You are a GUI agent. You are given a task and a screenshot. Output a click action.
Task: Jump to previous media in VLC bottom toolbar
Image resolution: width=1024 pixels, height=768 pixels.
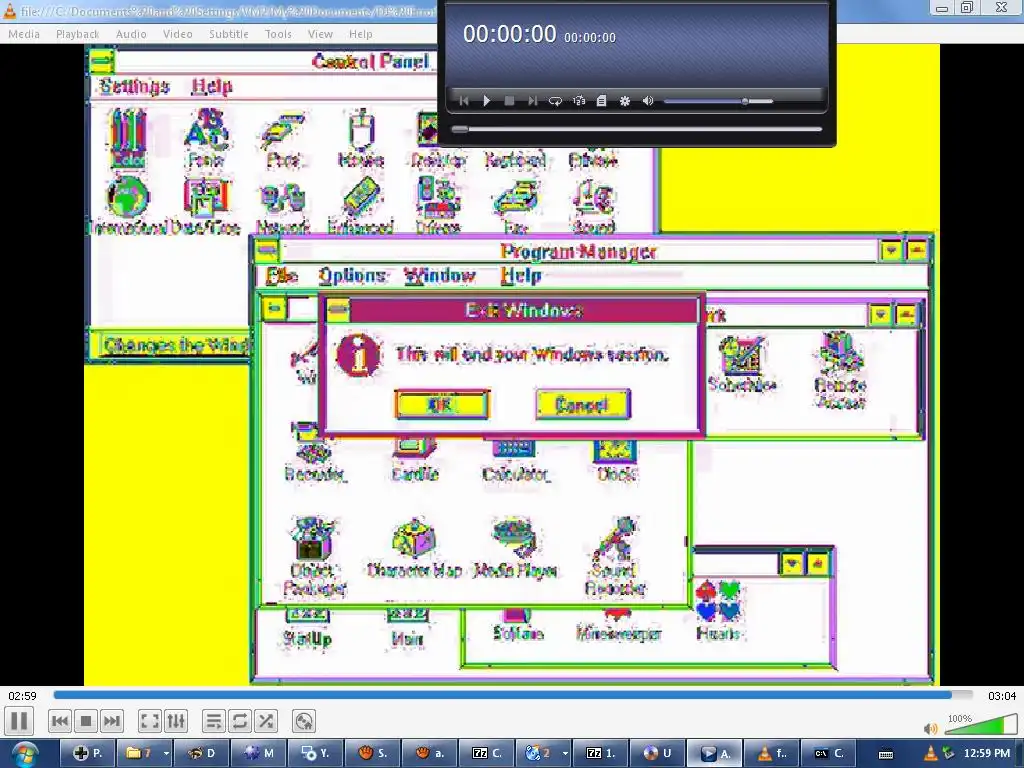59,722
